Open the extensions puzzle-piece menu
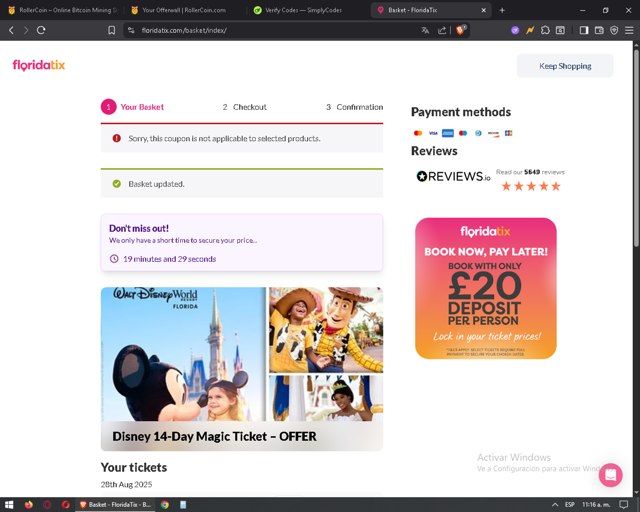The image size is (640, 512). (x=545, y=30)
